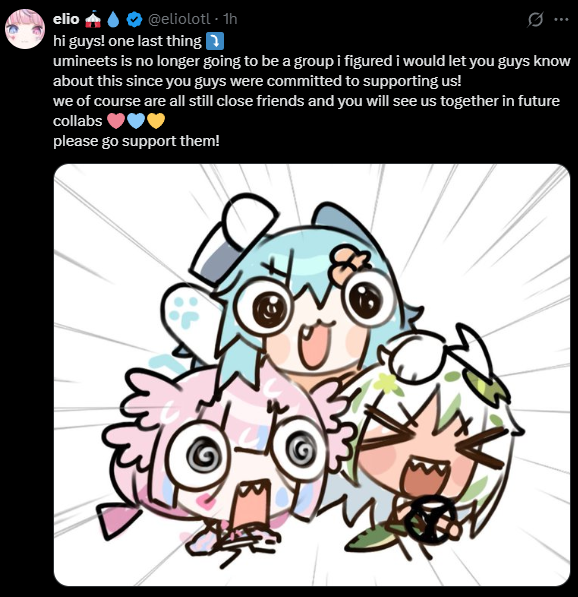Click the water droplet emoji in name
Viewport: 578px width, 597px height.
(x=113, y=19)
